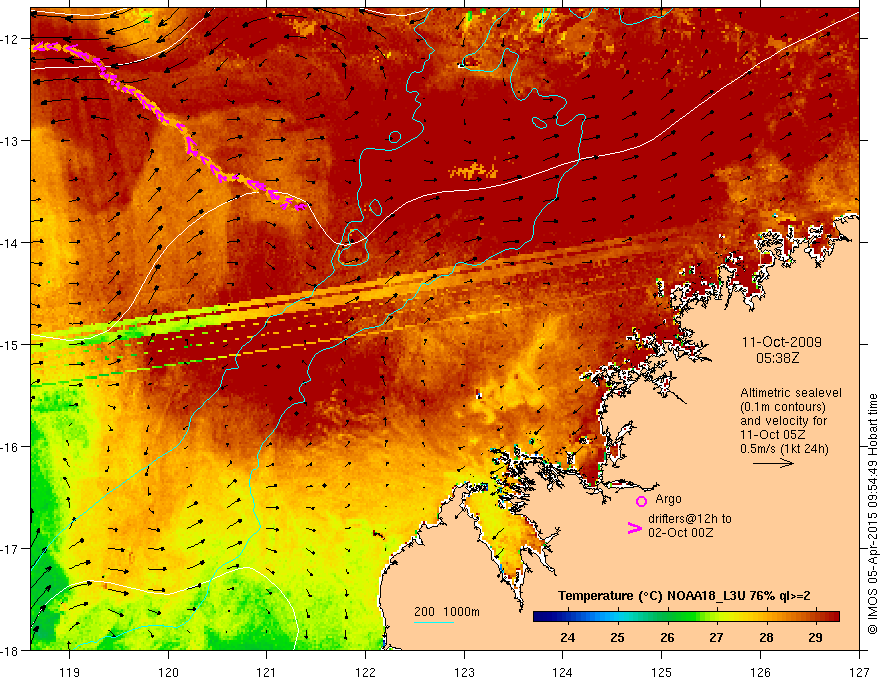880x680 pixels.
Task: Click the 0.5m/s velocity scale arrow
Action: tap(773, 463)
